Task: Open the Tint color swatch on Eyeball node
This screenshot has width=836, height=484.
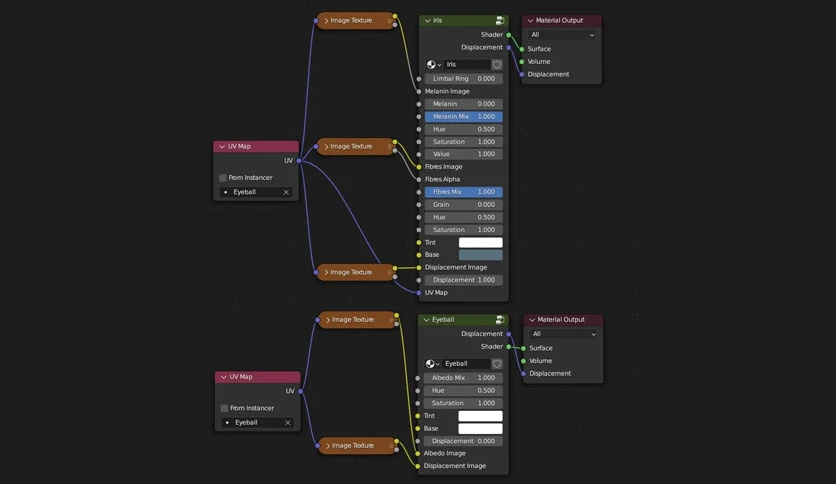Action: coord(480,416)
